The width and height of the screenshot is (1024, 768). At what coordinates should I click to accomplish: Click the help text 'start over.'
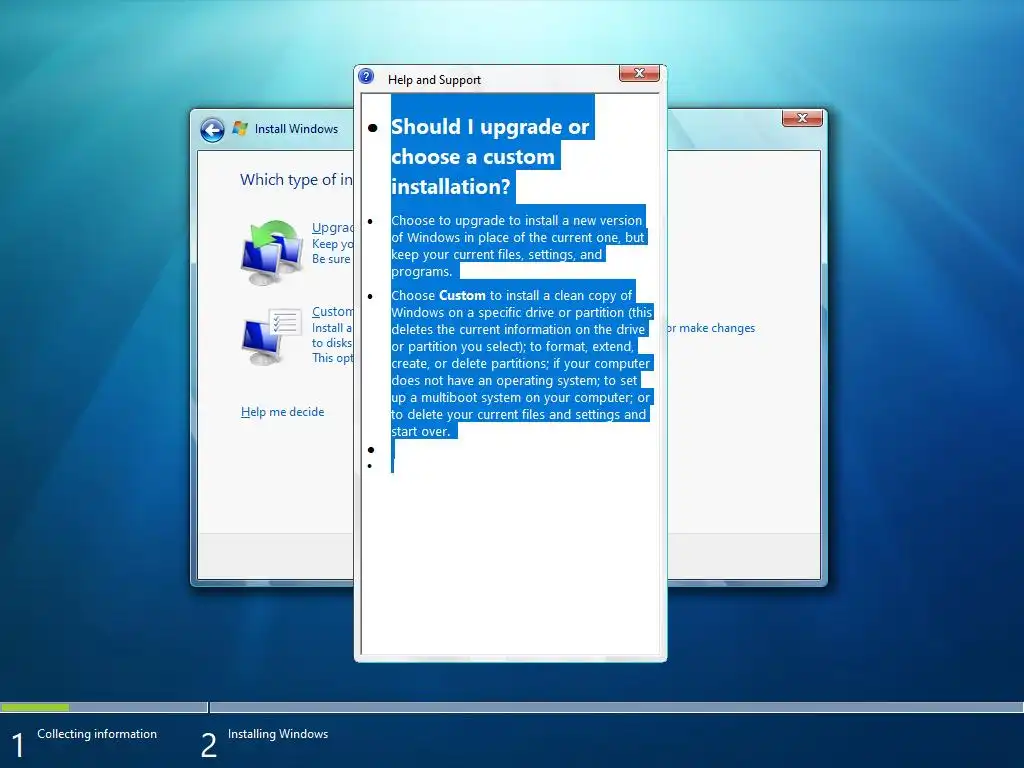point(421,432)
